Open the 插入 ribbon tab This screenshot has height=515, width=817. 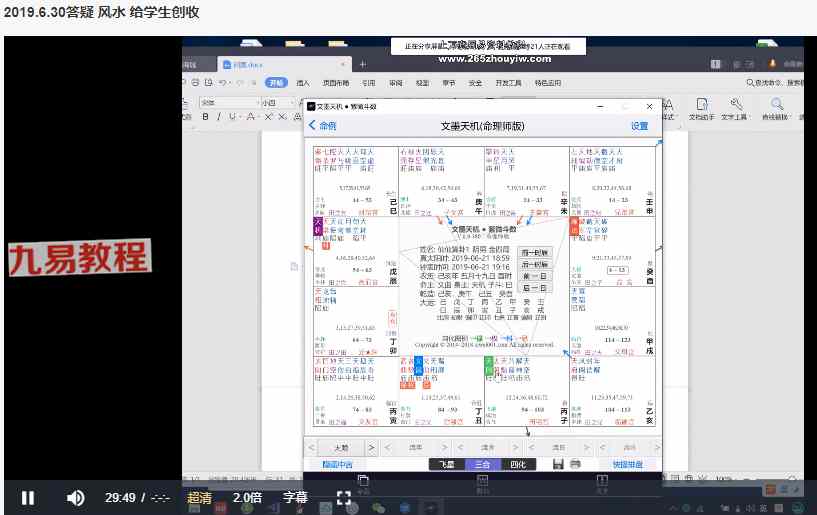click(302, 84)
